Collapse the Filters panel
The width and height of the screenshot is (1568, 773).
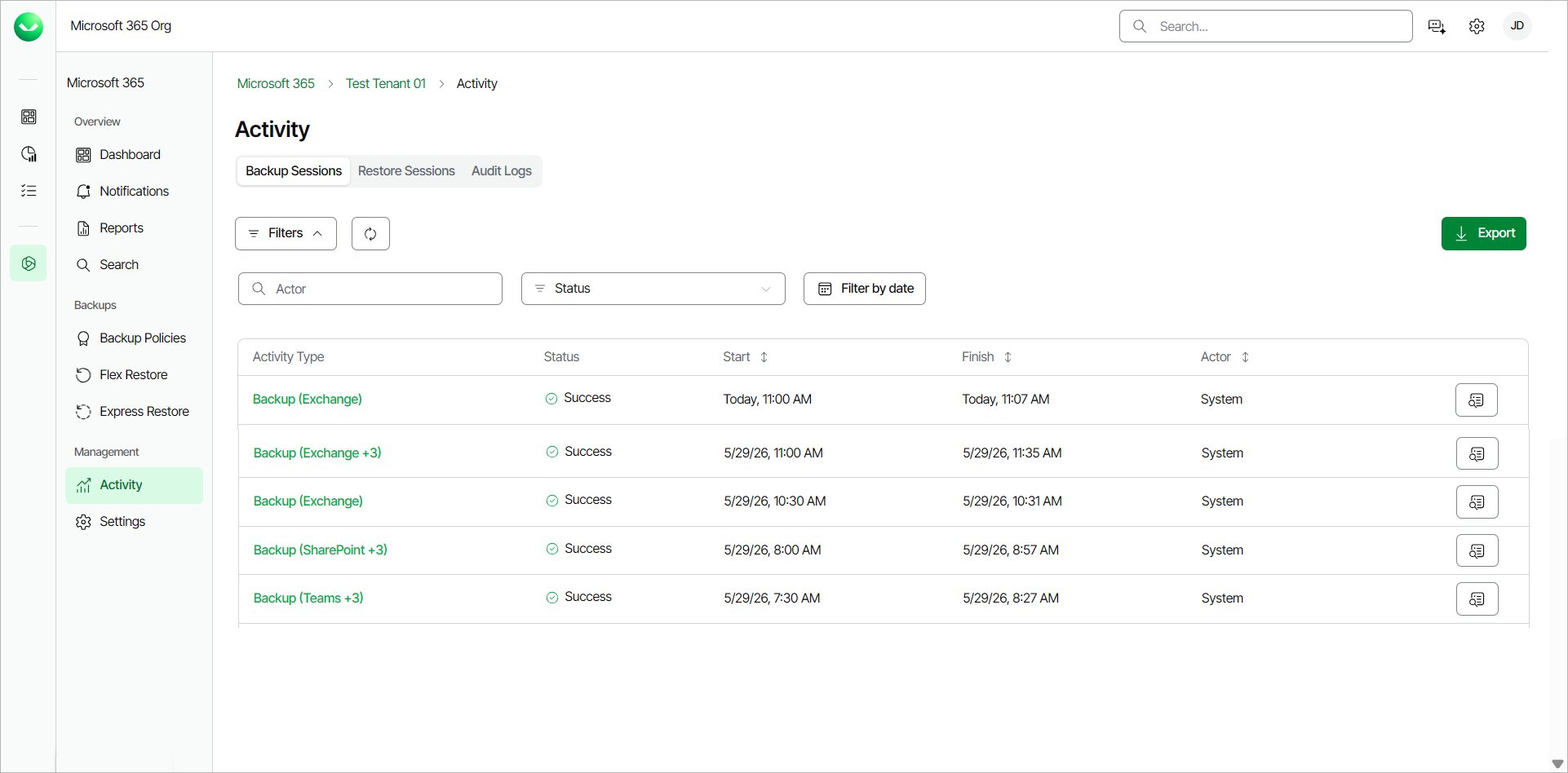(286, 234)
